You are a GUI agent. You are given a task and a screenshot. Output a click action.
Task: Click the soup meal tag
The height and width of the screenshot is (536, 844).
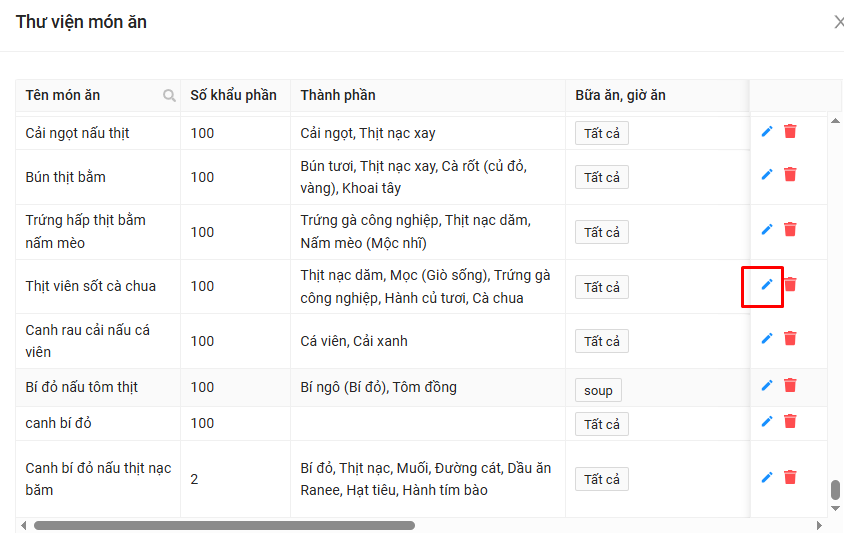598,390
